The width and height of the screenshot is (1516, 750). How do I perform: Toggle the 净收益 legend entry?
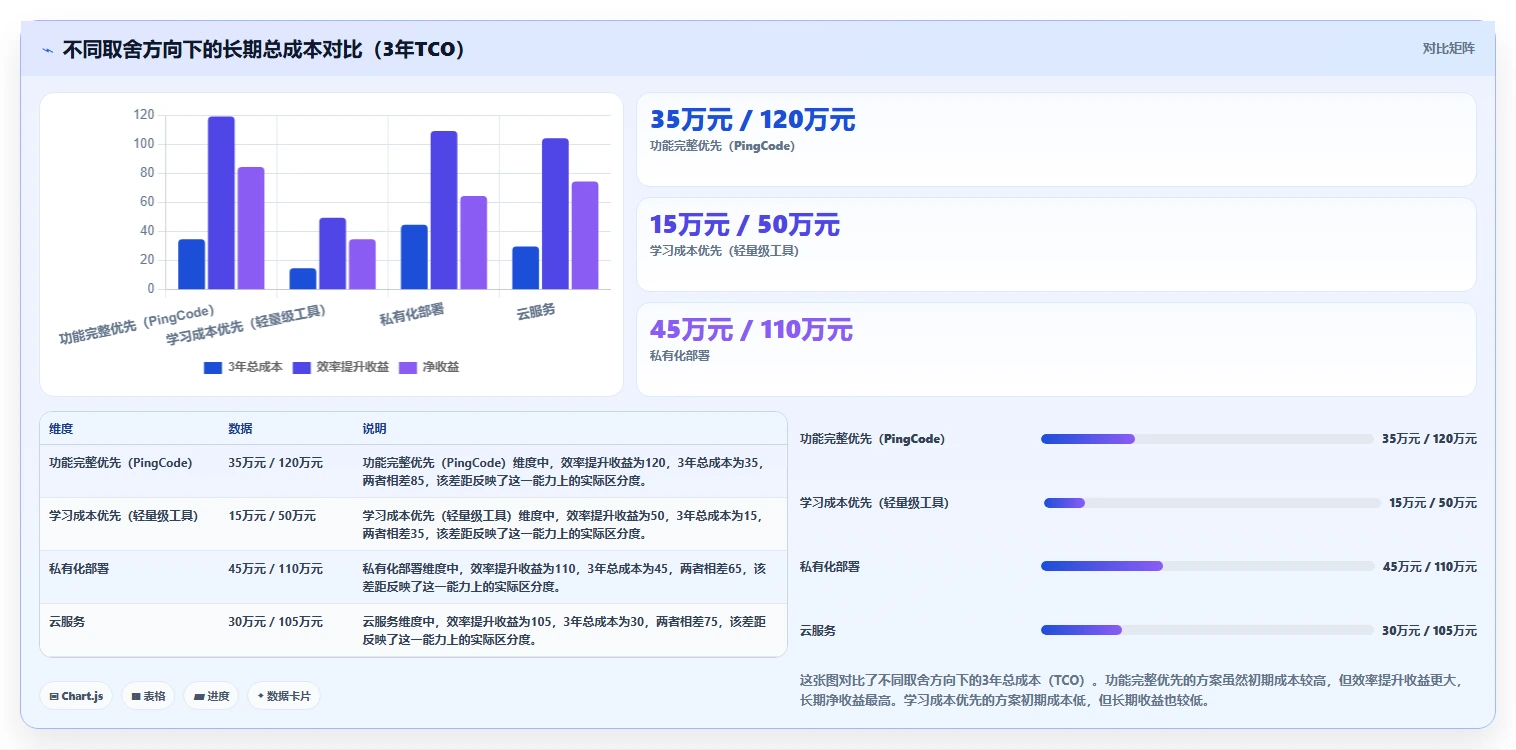click(429, 367)
